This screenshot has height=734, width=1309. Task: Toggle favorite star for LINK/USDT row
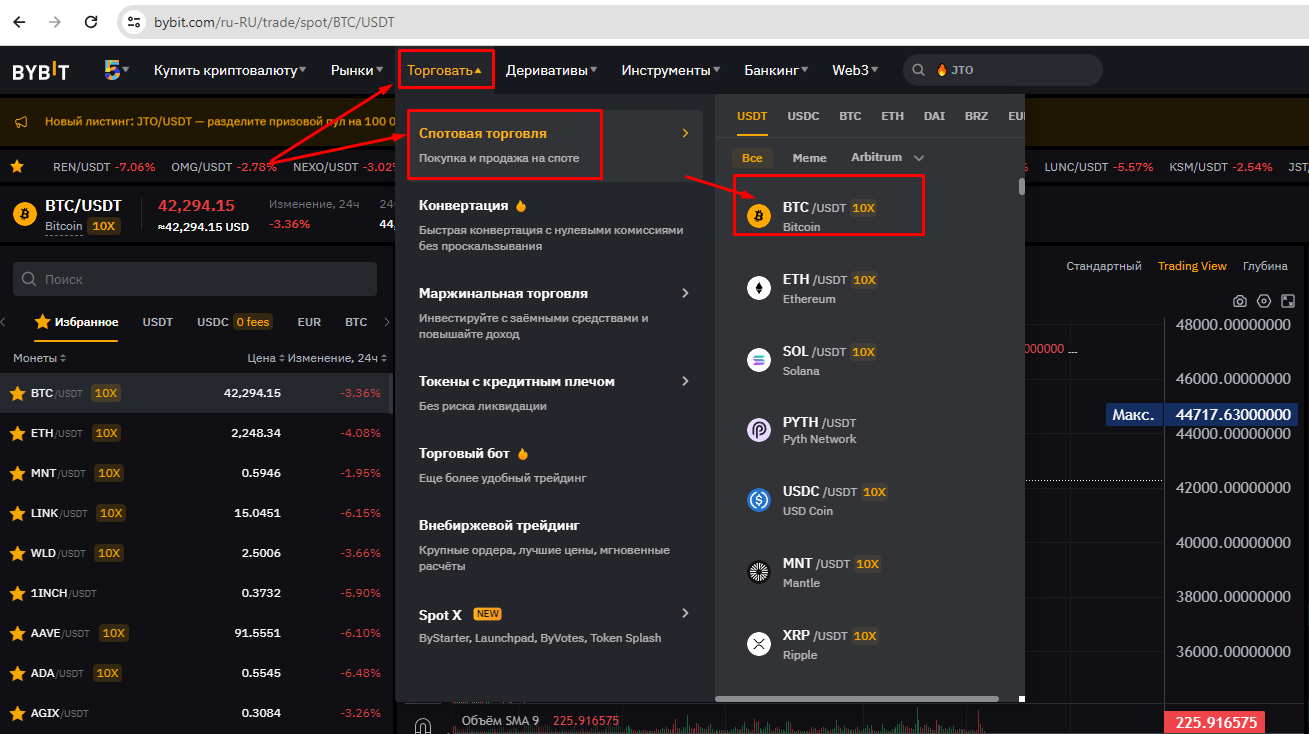click(17, 513)
